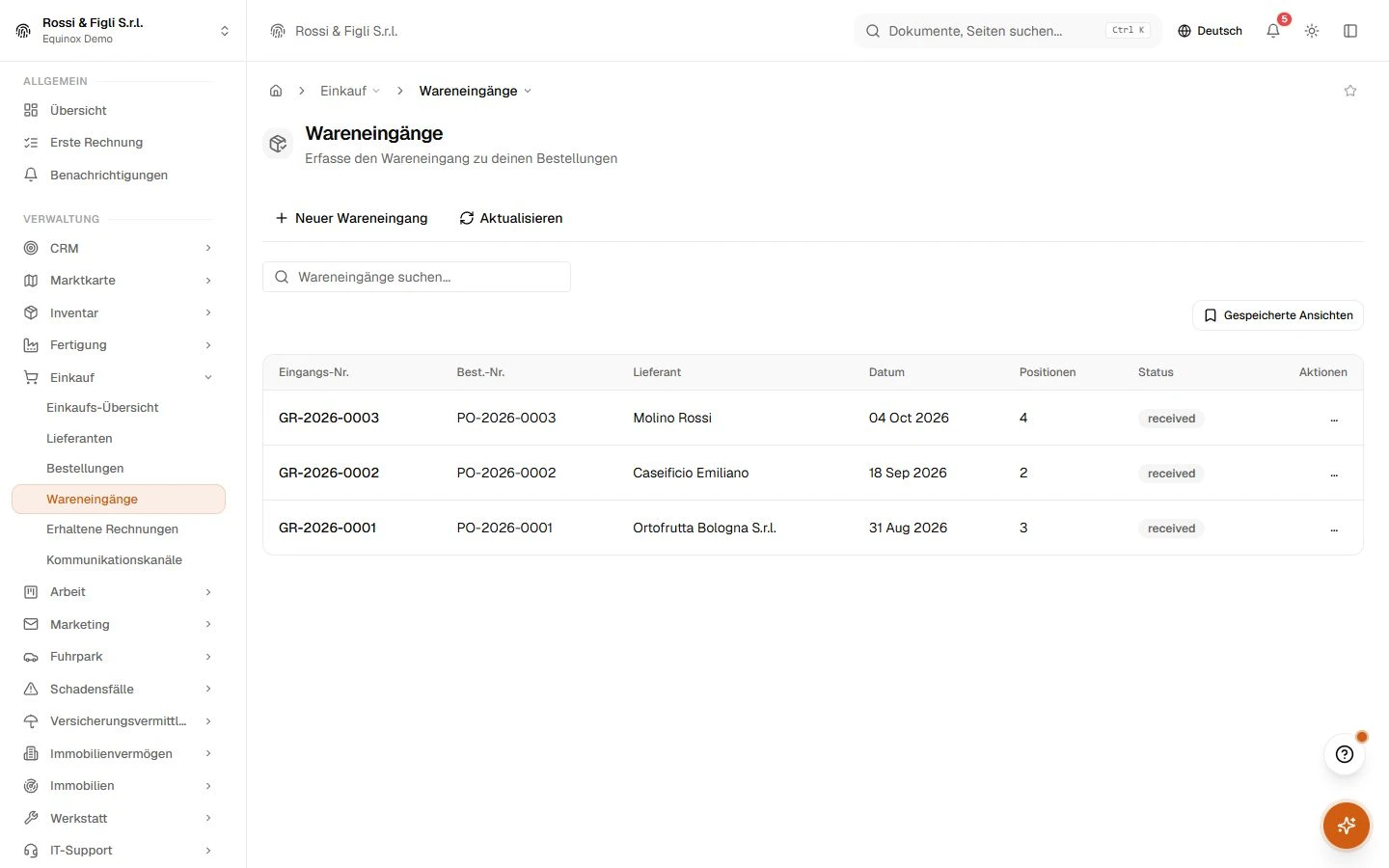Focus the Wareneingänge suchen search field

(417, 277)
